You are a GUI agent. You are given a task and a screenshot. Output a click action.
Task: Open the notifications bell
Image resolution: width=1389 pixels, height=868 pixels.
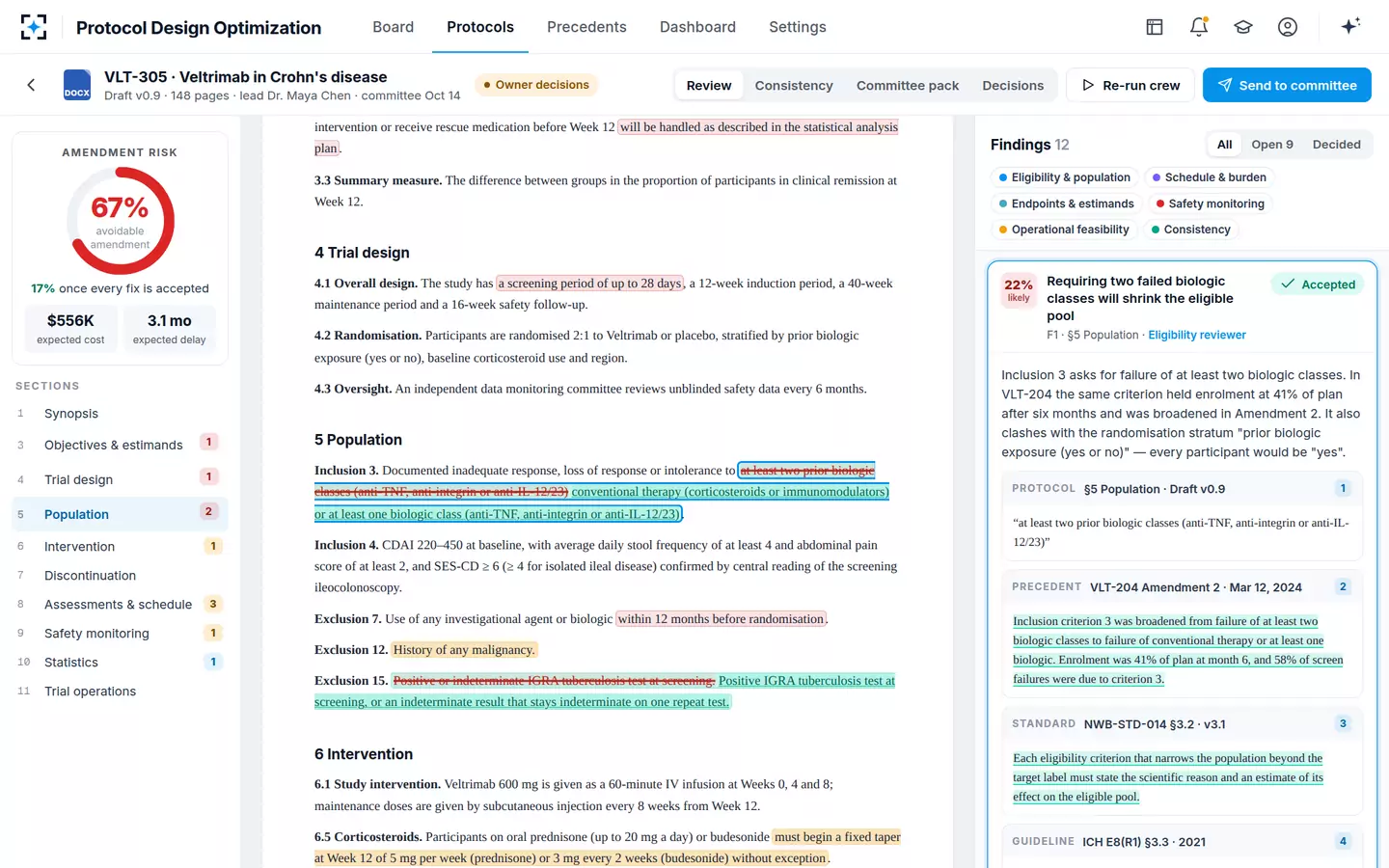1199,27
